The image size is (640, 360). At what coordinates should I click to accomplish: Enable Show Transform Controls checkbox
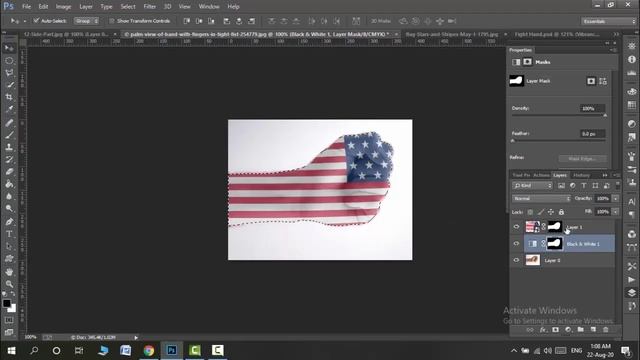tap(112, 21)
